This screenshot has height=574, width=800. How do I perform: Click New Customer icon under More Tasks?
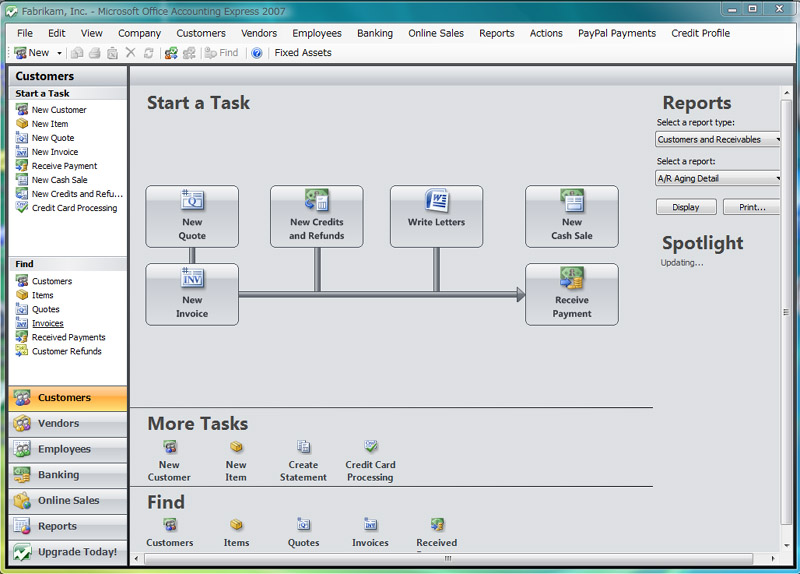pos(169,461)
